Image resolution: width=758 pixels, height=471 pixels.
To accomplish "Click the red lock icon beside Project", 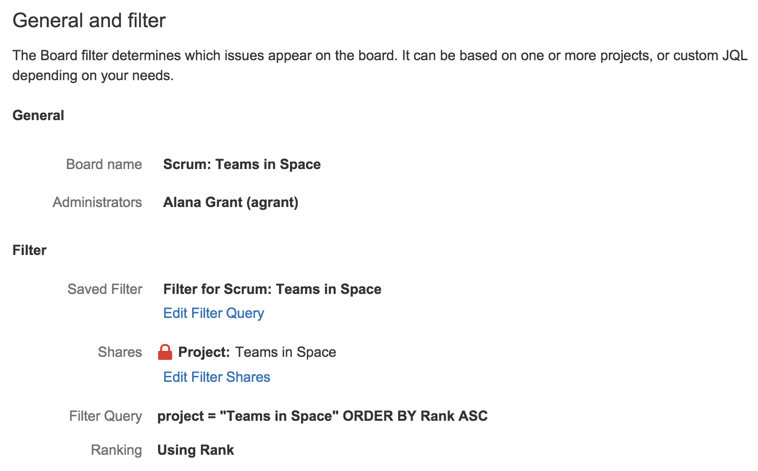I will (x=165, y=352).
